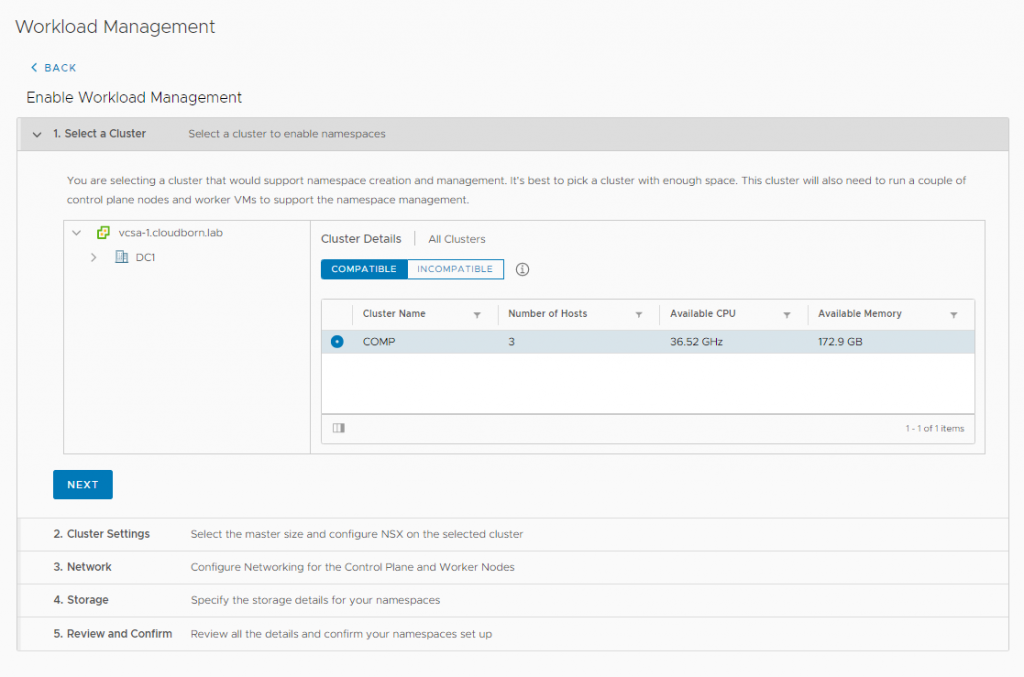Collapse the vcsa-1.cloudborn.lab tree node
This screenshot has height=677, width=1024.
[x=77, y=232]
